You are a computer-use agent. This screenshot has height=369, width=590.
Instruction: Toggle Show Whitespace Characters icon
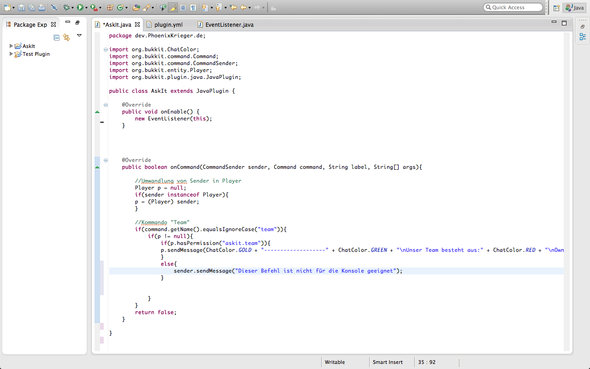(193, 8)
